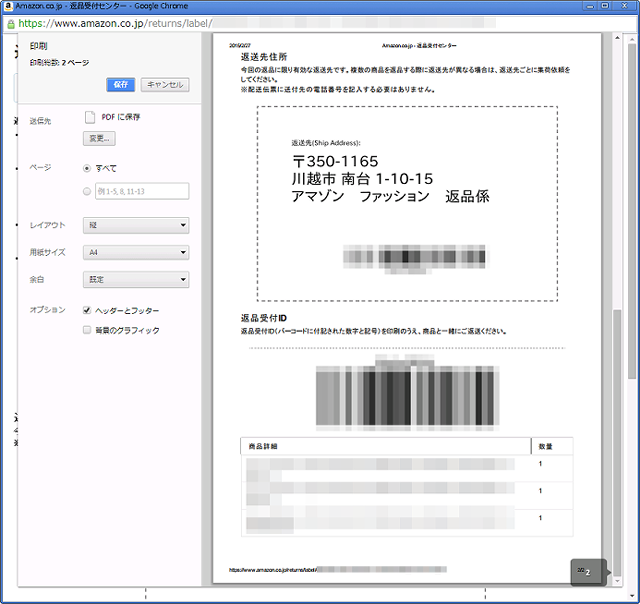640x604 pixels.
Task: Click the blue 保存 save button
Action: 120,84
